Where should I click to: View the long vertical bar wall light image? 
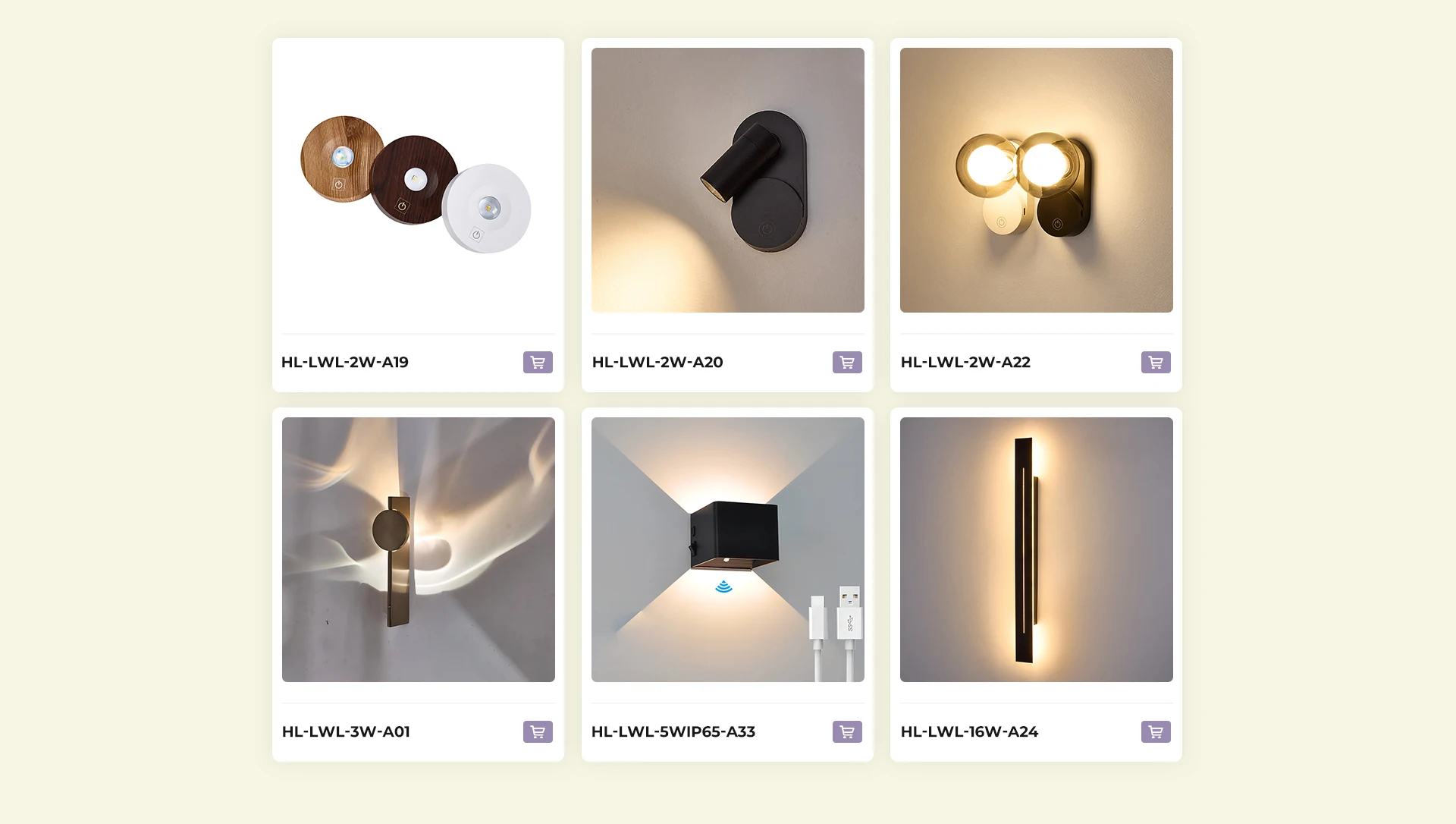(1037, 550)
